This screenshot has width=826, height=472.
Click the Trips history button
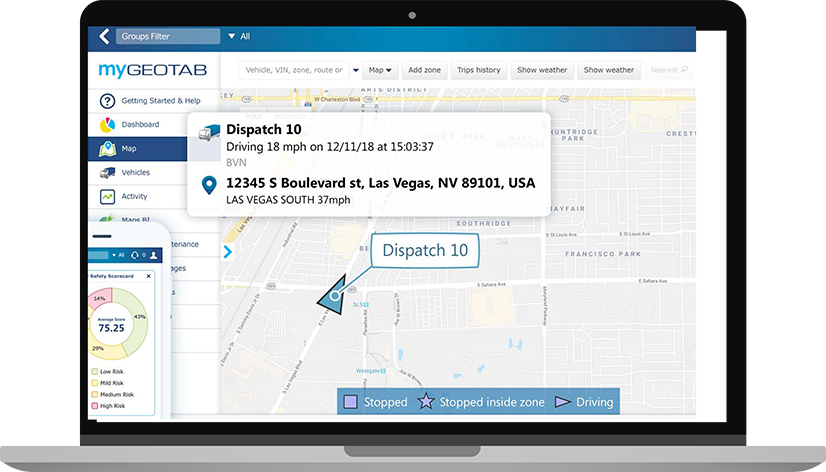click(x=479, y=70)
